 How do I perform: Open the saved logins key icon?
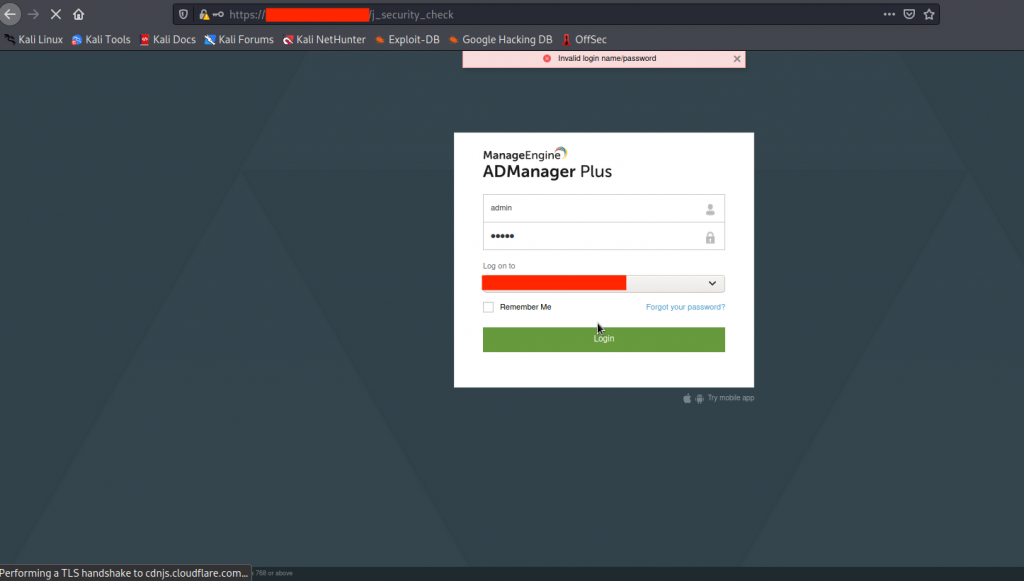coord(218,14)
